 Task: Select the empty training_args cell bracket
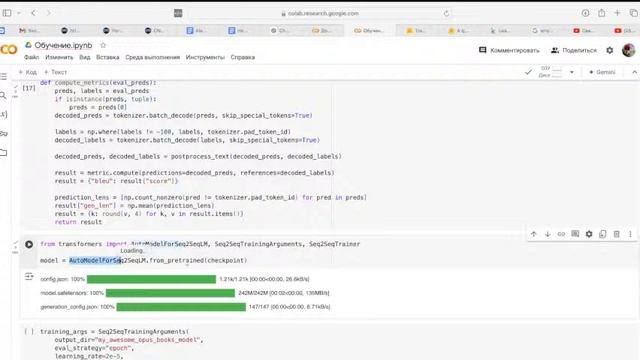(29, 331)
